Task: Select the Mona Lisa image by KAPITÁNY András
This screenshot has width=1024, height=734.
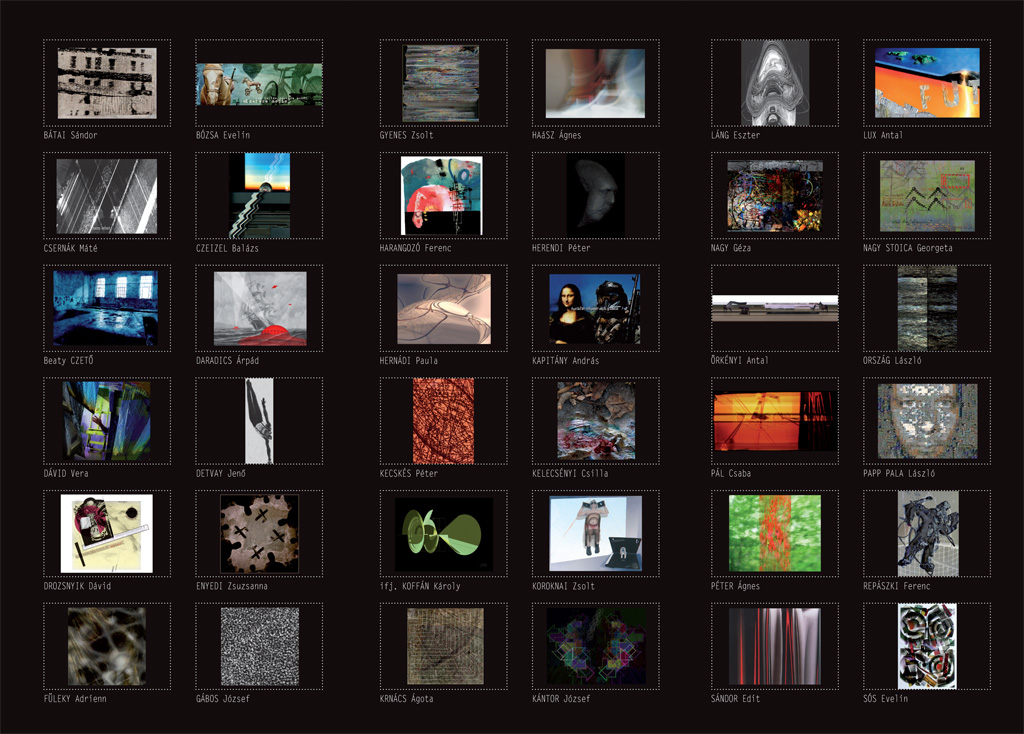Action: 595,309
